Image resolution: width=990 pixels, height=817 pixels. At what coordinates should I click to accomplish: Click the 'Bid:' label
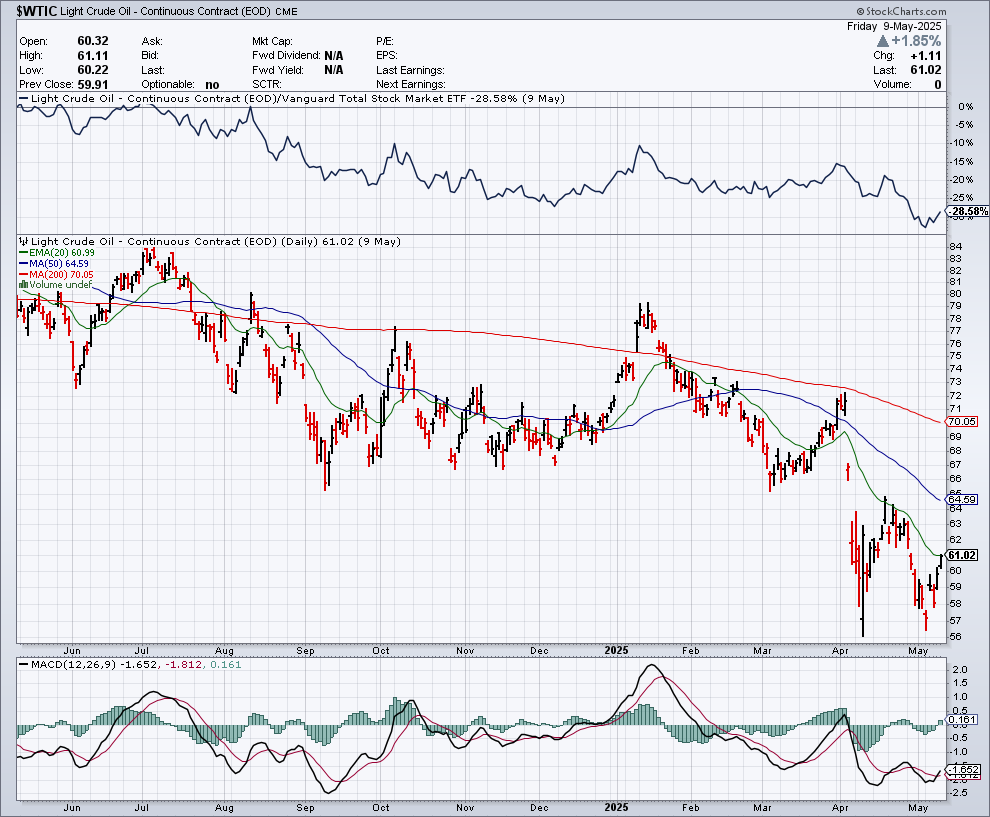click(x=150, y=56)
